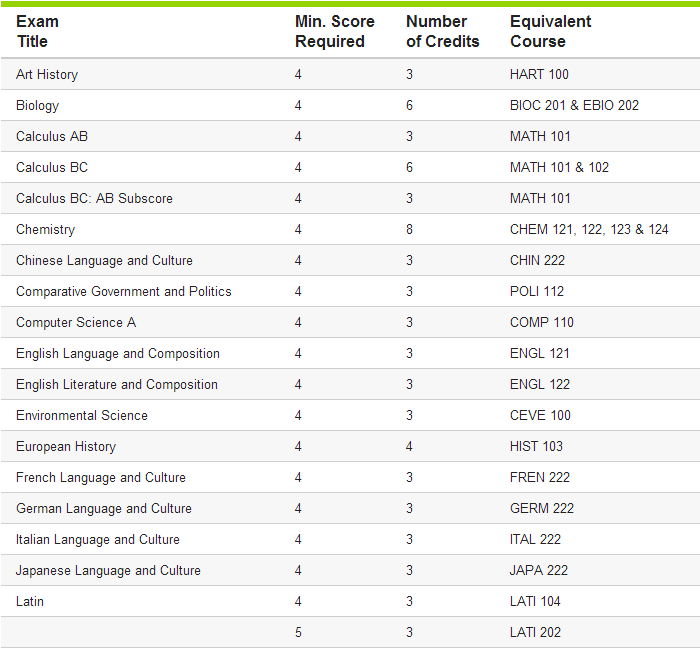Viewport: 700px width, 648px height.
Task: Click the minimum score 4 for European History
Action: click(298, 446)
